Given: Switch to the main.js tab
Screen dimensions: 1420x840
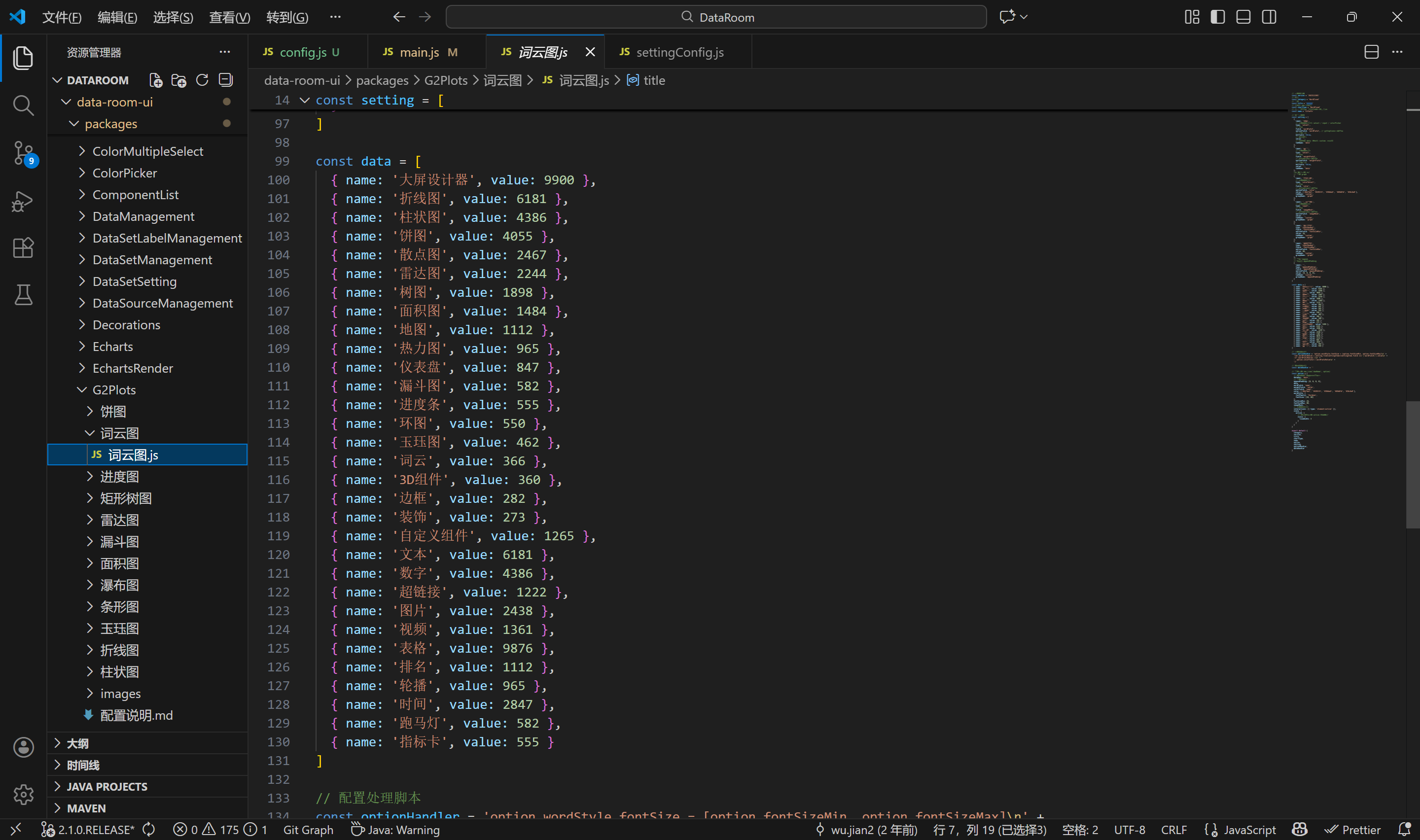Looking at the screenshot, I should [x=420, y=52].
